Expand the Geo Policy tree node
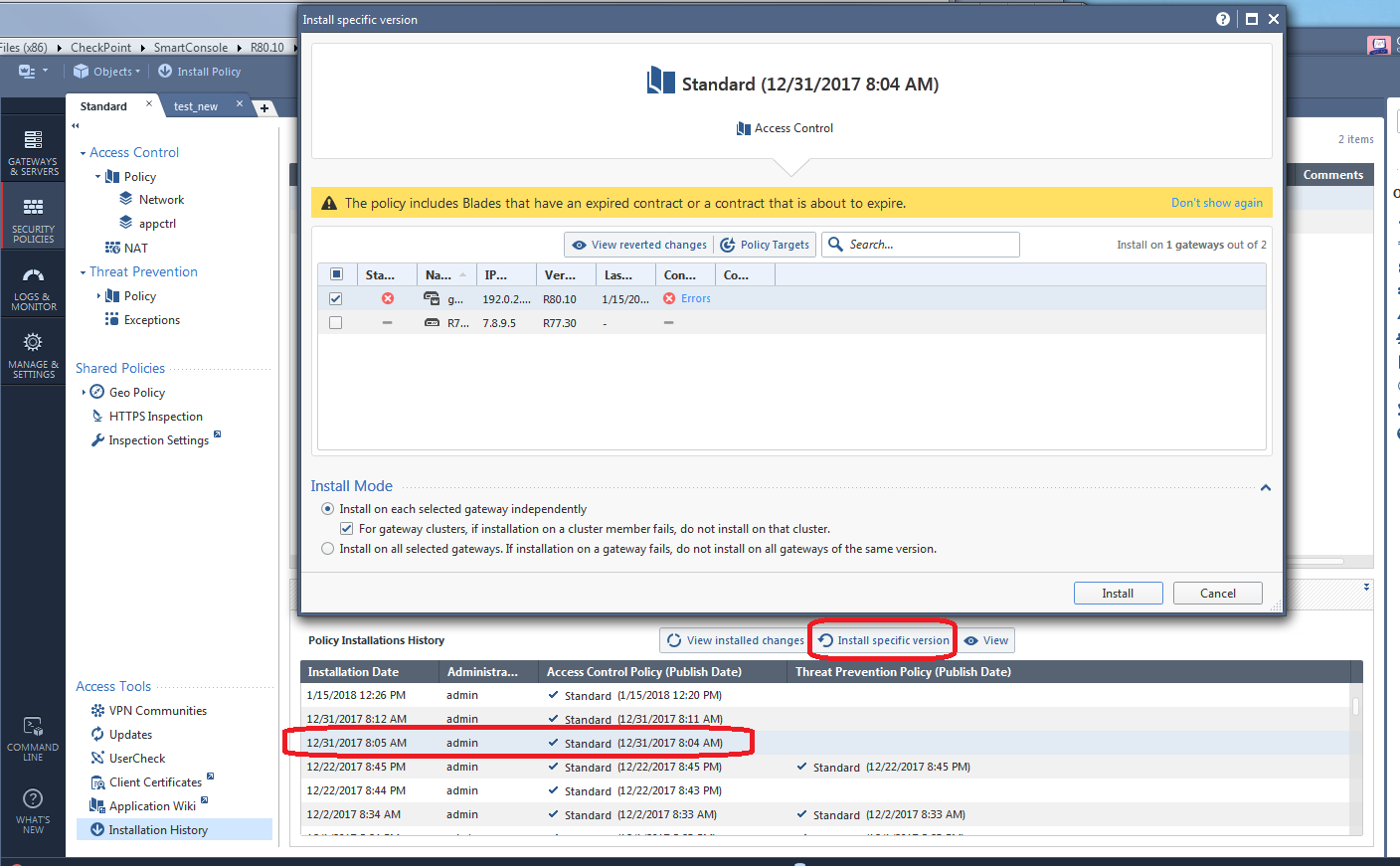Viewport: 1400px width, 866px height. click(84, 392)
